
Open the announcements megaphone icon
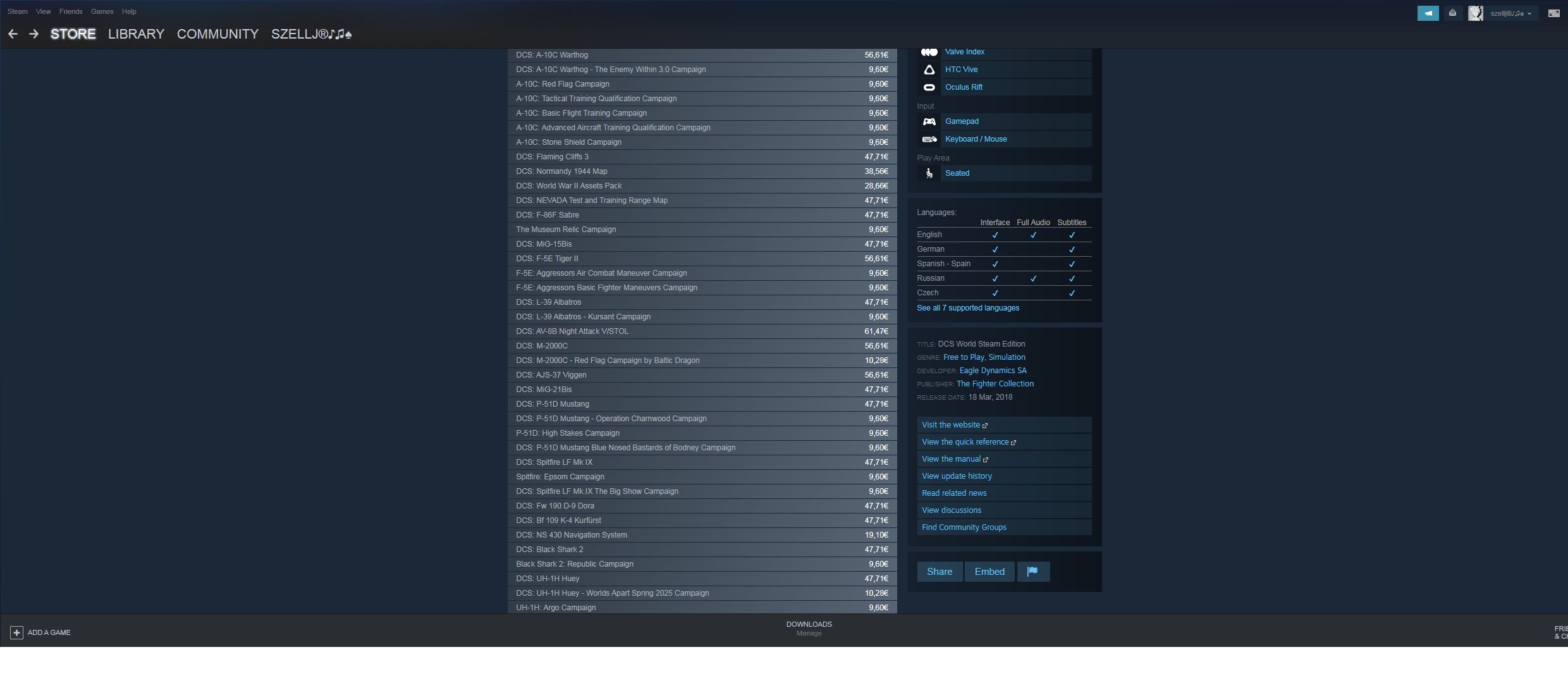(1428, 13)
